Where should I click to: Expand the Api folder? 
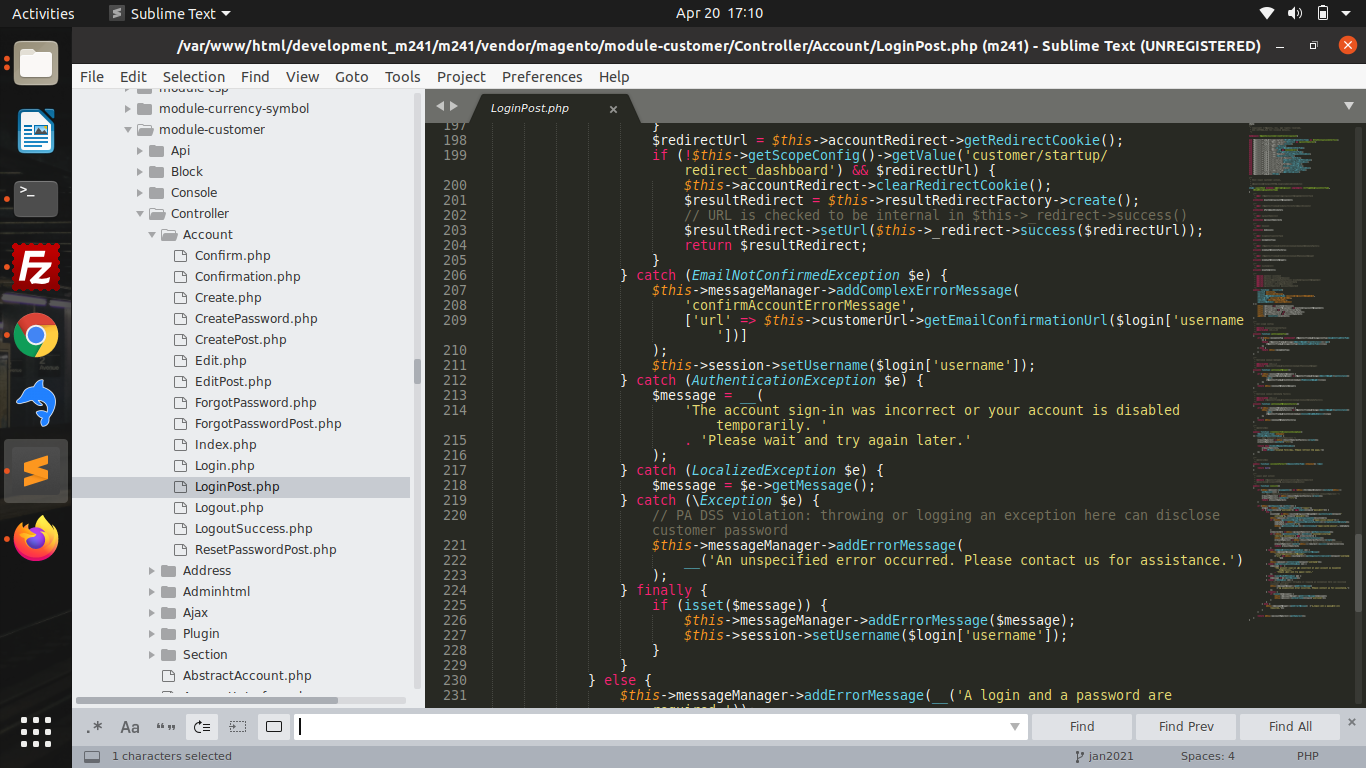pyautogui.click(x=140, y=151)
